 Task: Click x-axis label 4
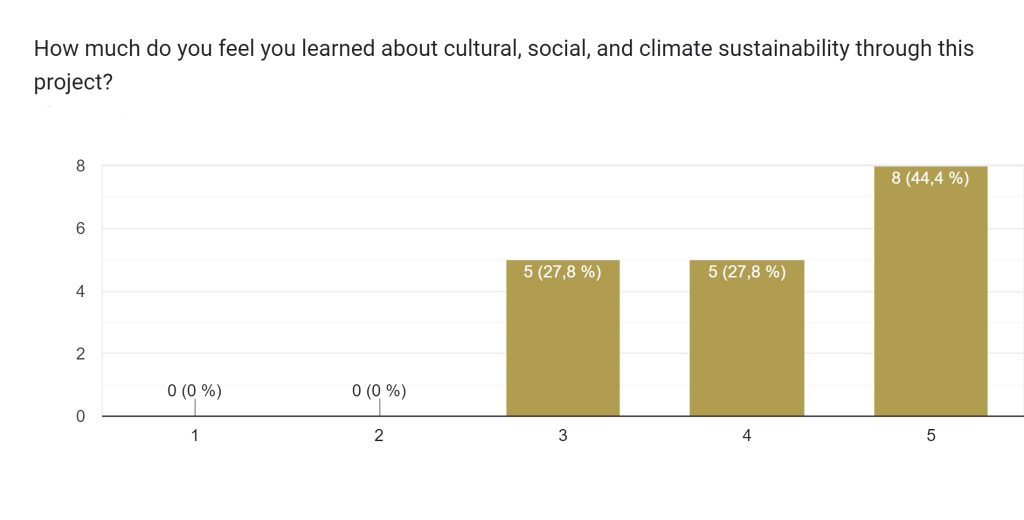[x=747, y=436]
